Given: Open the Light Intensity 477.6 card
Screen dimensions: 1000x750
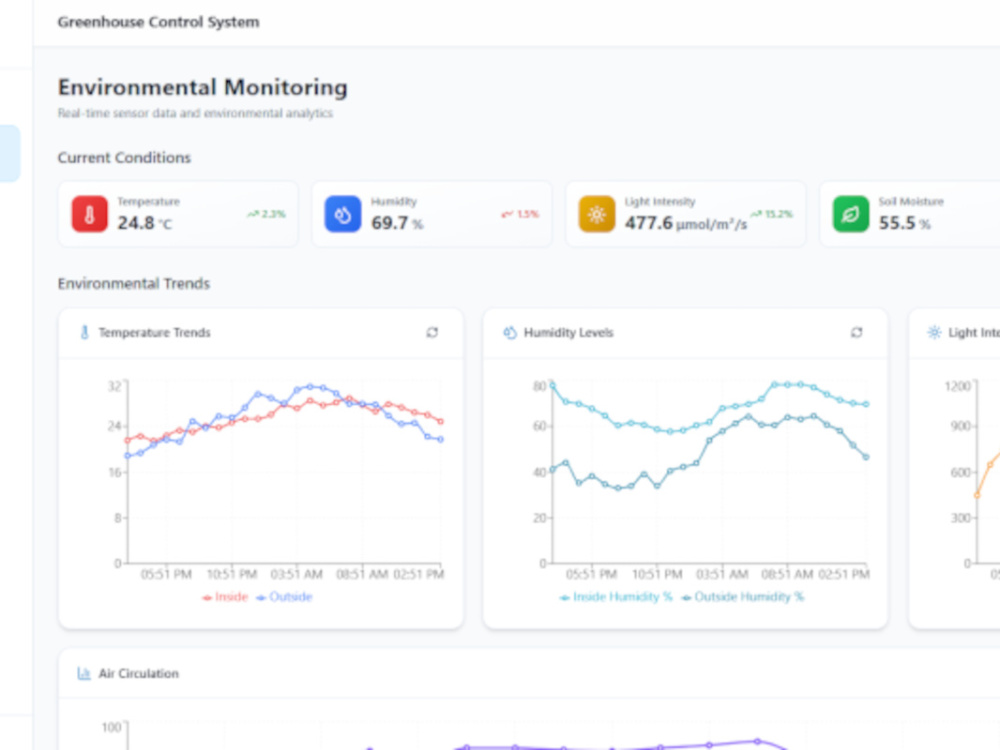Looking at the screenshot, I should tap(686, 214).
